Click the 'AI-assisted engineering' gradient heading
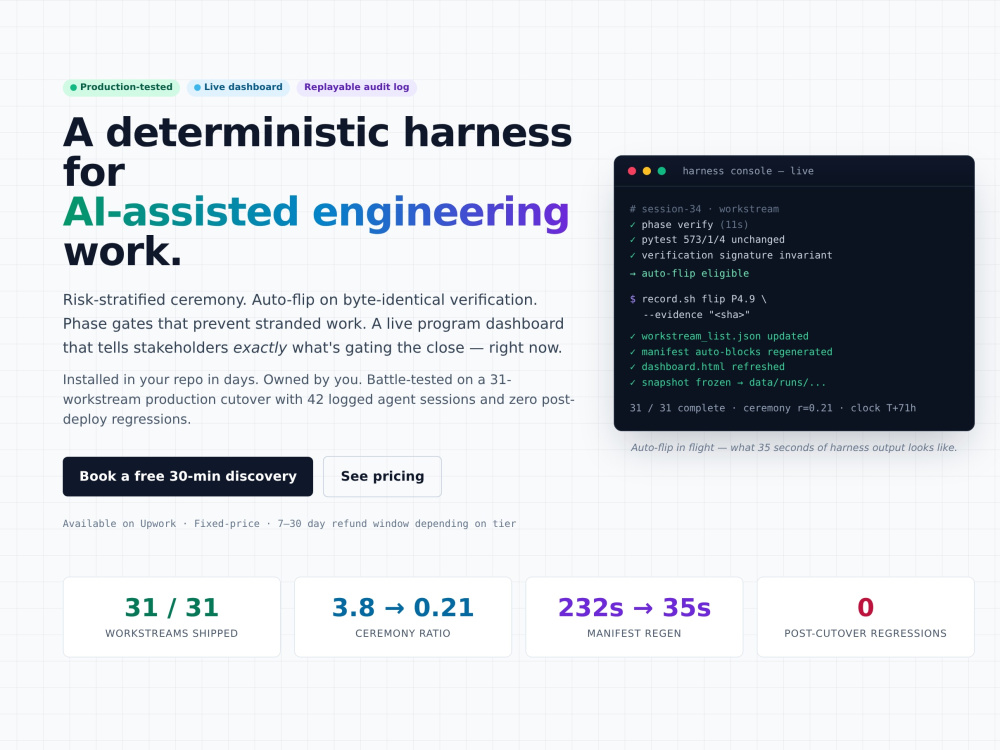 316,212
